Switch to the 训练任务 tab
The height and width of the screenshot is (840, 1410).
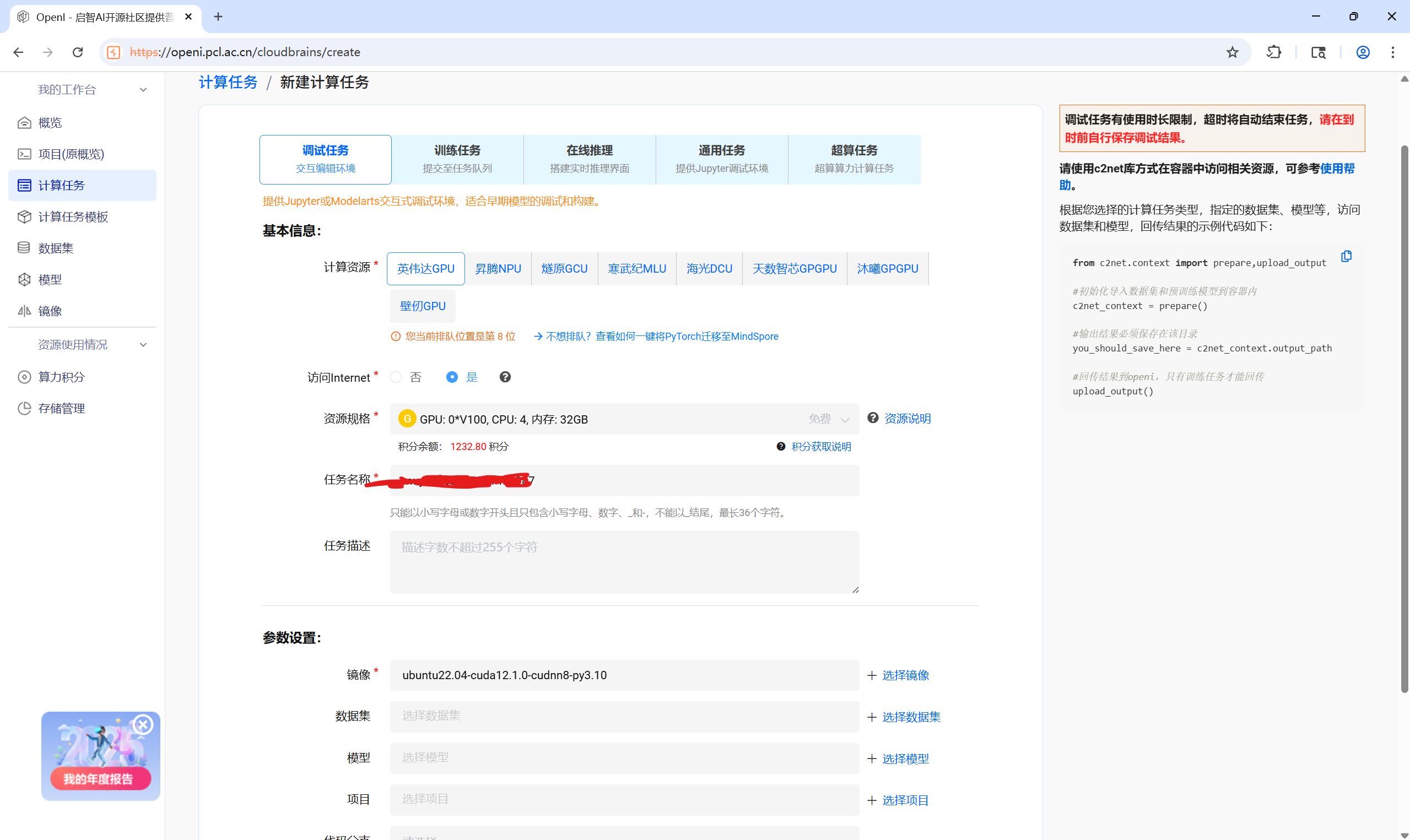tap(457, 159)
